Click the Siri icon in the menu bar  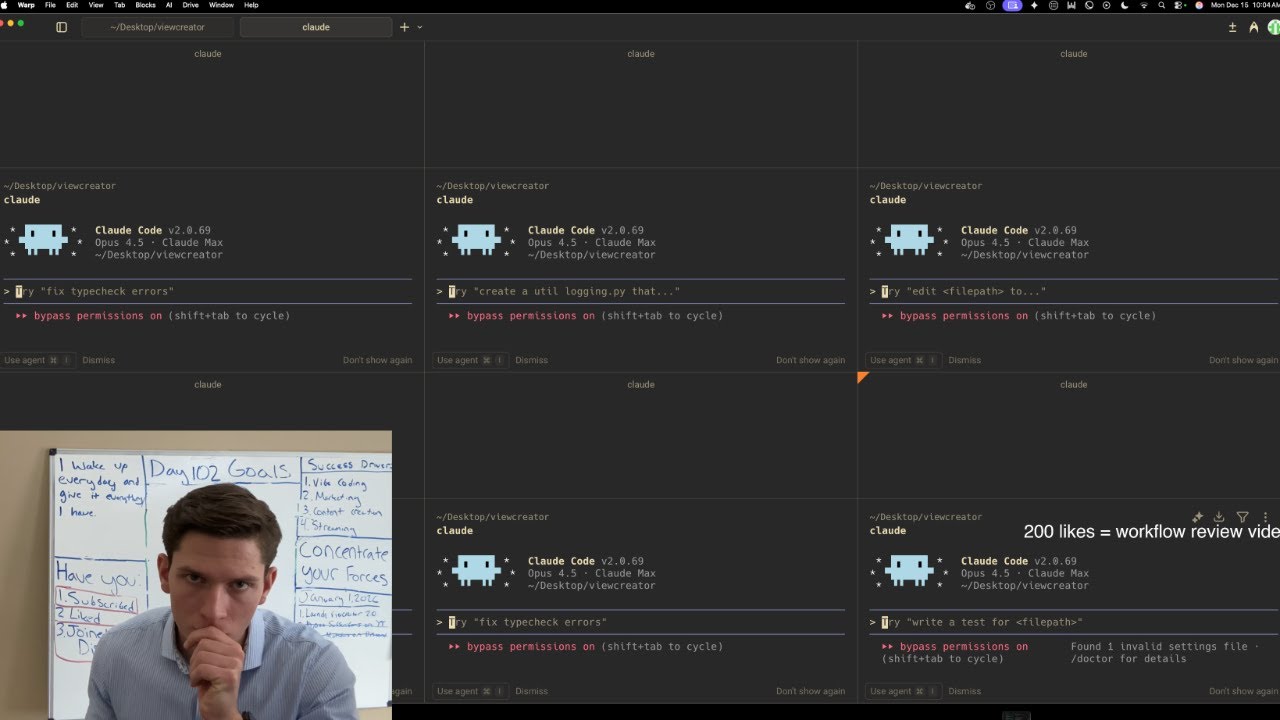1199,5
